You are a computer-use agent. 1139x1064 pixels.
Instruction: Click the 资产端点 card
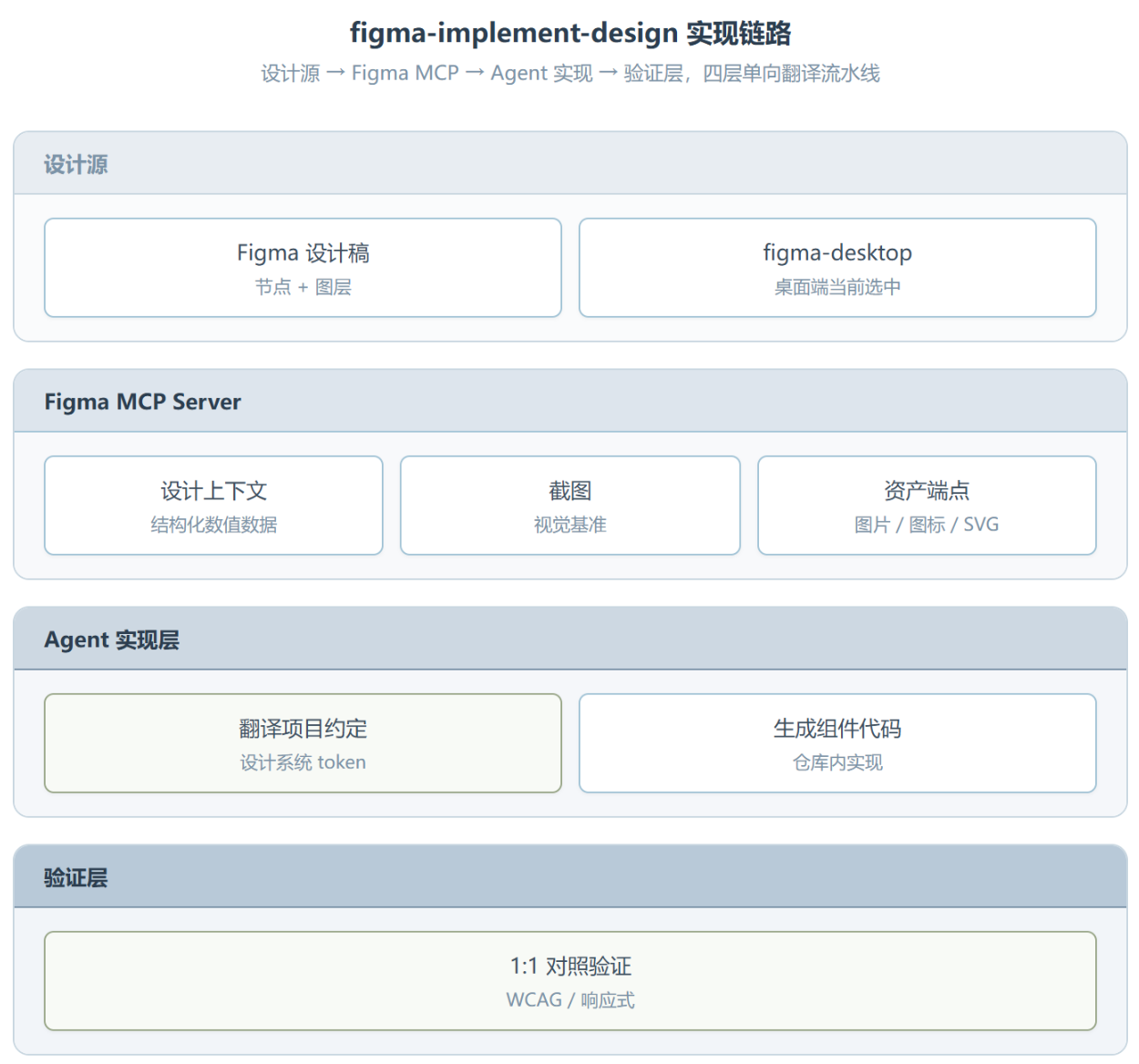coord(927,506)
